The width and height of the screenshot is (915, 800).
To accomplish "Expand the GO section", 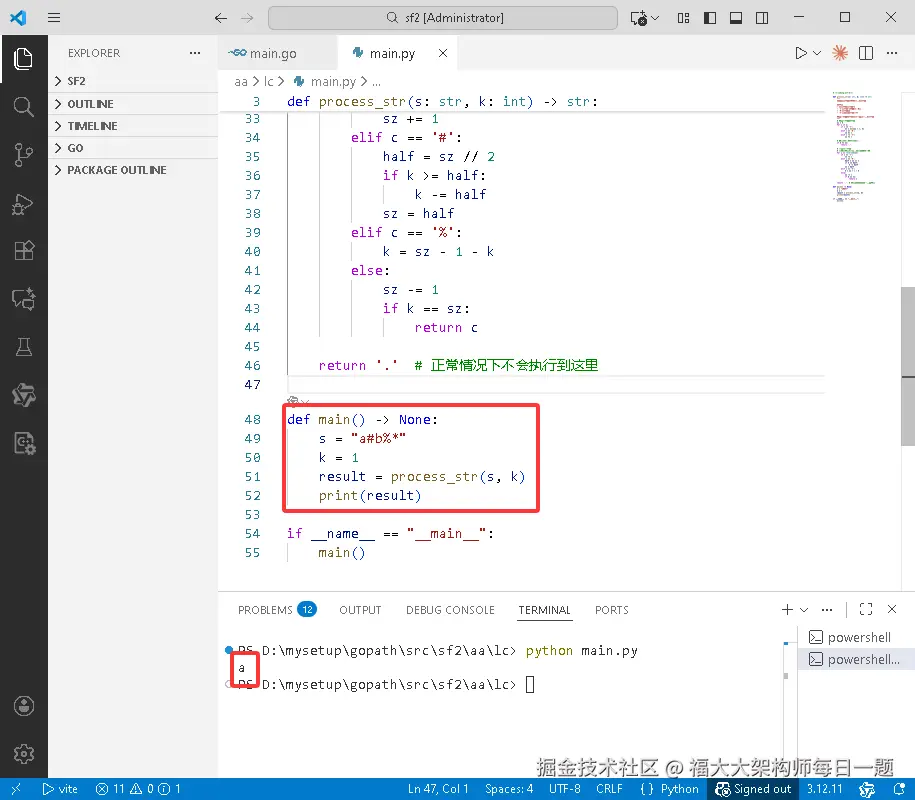I will click(133, 148).
